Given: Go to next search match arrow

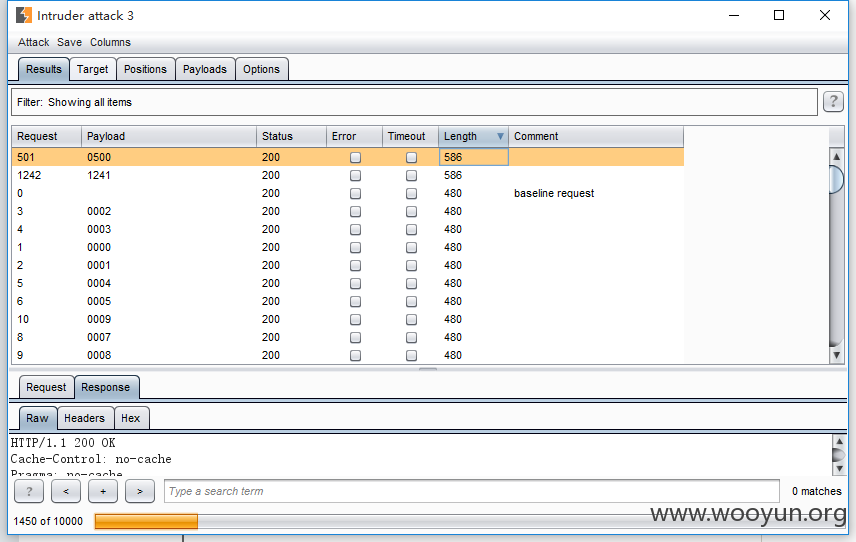Looking at the screenshot, I should 140,491.
